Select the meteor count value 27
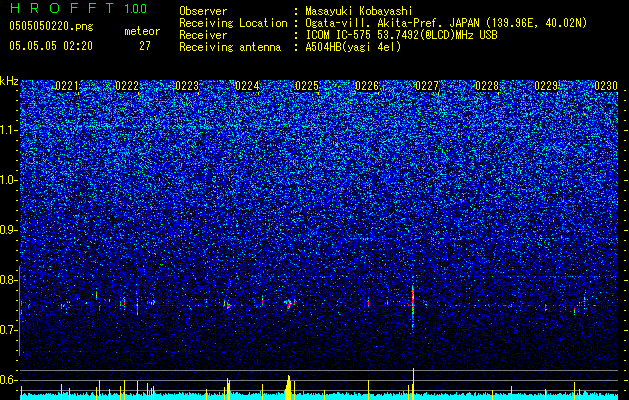Image resolution: width=629 pixels, height=400 pixels. click(145, 46)
